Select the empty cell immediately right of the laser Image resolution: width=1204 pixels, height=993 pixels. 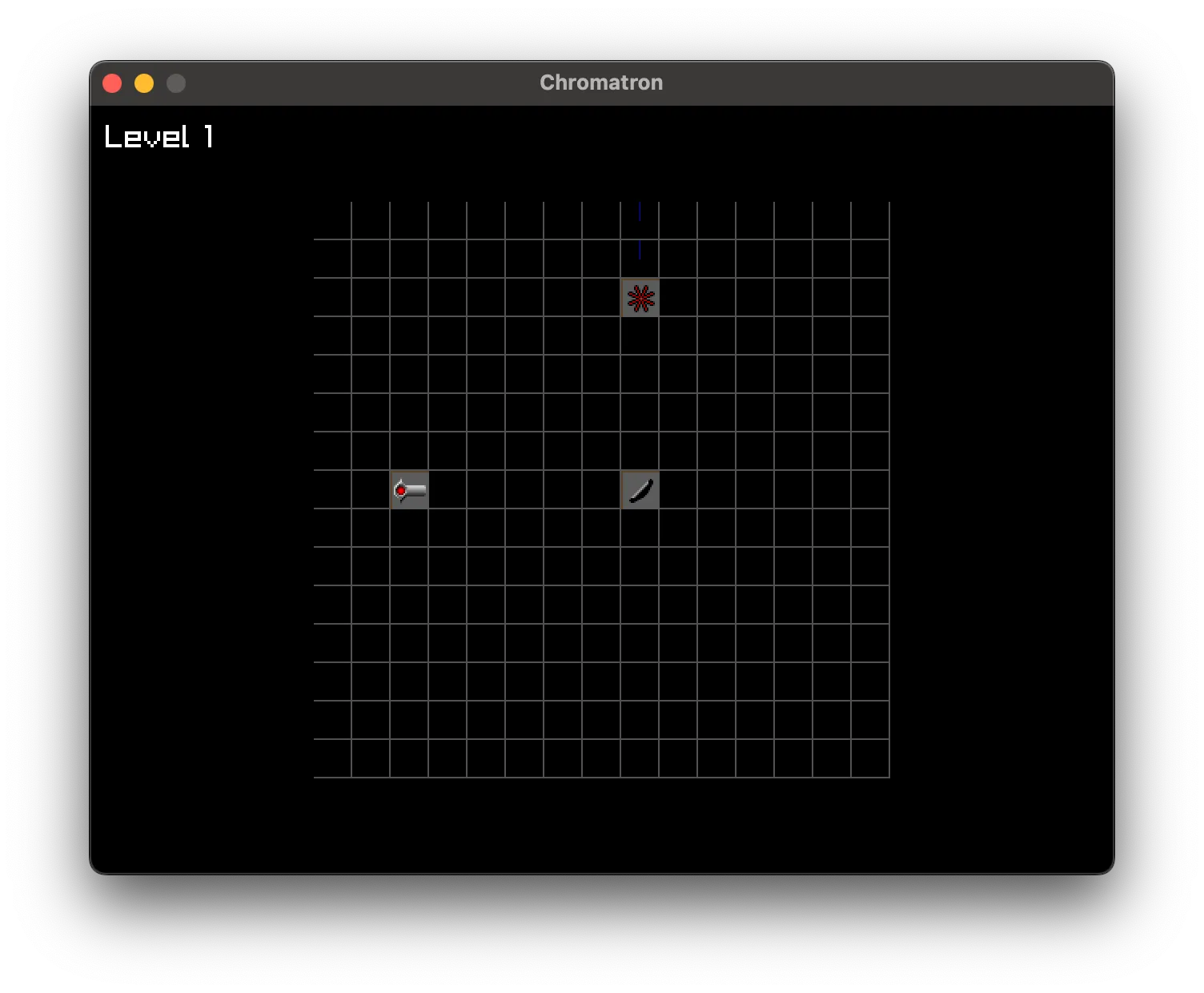tap(447, 489)
